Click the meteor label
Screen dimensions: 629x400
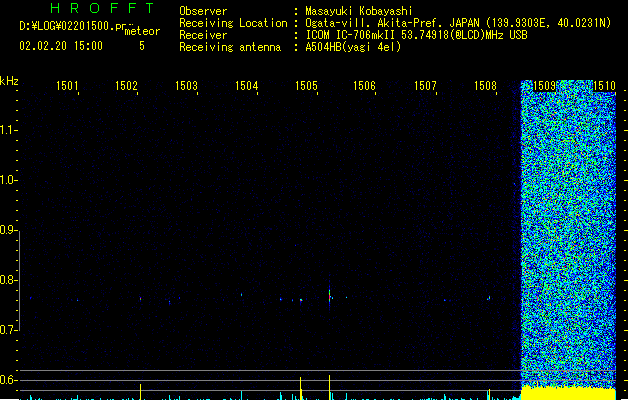coord(142,31)
